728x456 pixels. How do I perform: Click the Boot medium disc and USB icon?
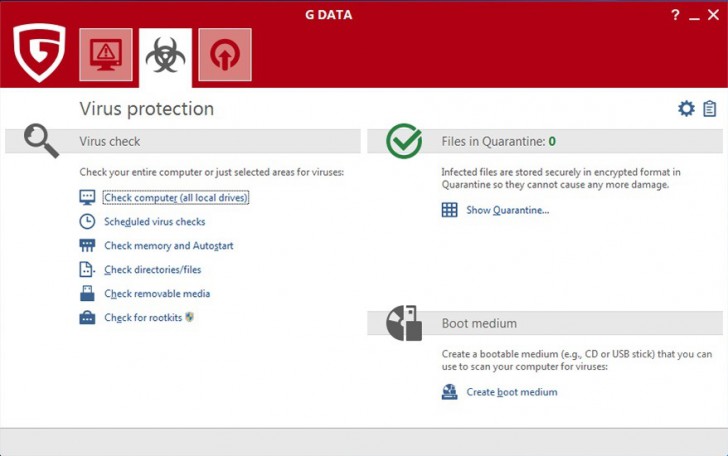tap(404, 323)
